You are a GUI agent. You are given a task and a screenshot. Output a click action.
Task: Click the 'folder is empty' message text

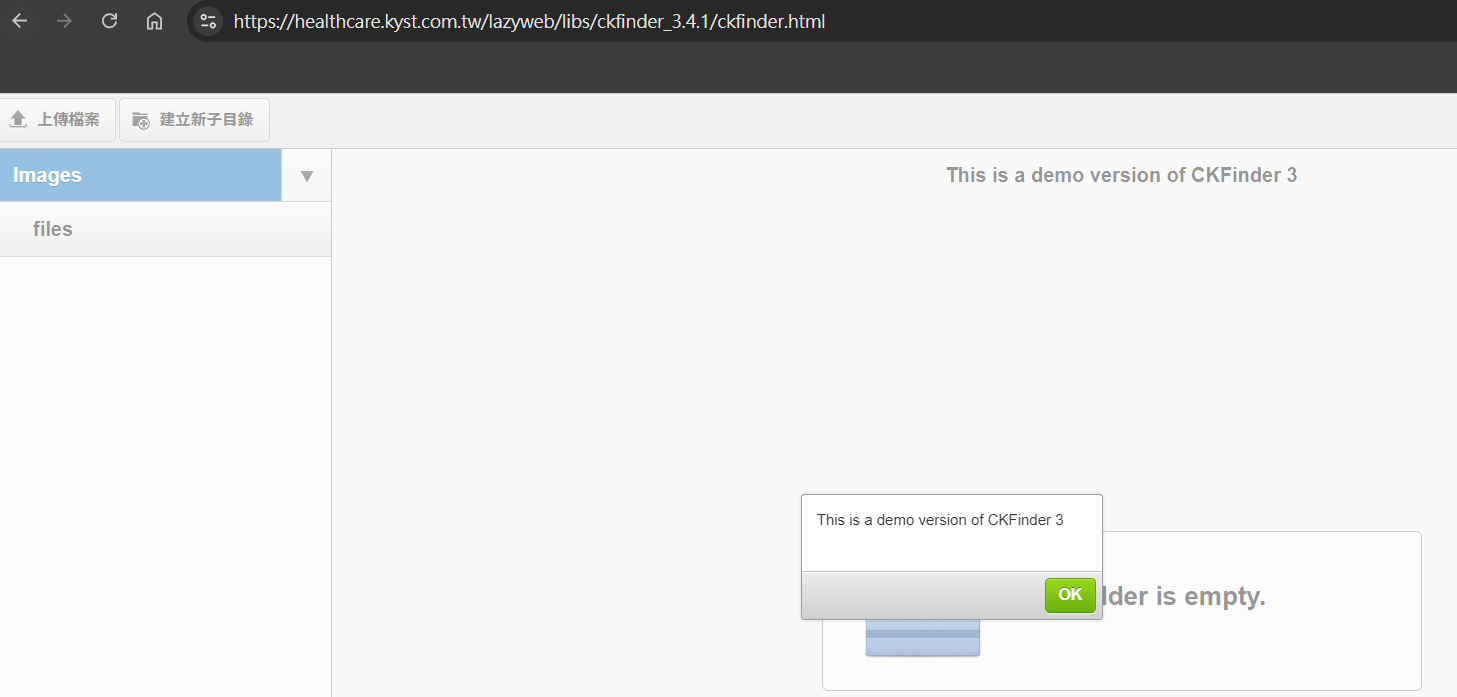click(1183, 596)
